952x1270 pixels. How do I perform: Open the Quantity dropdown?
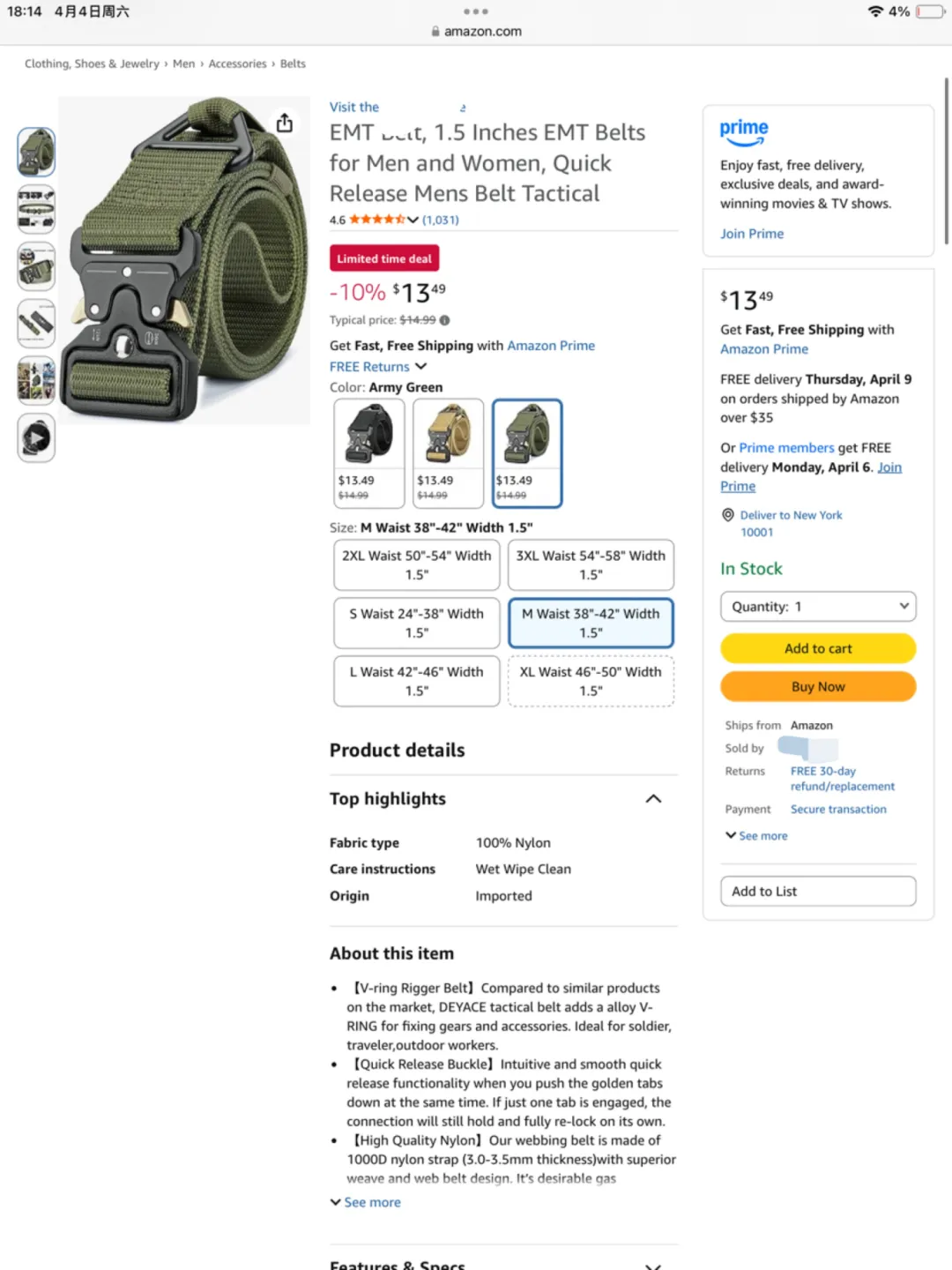(818, 606)
